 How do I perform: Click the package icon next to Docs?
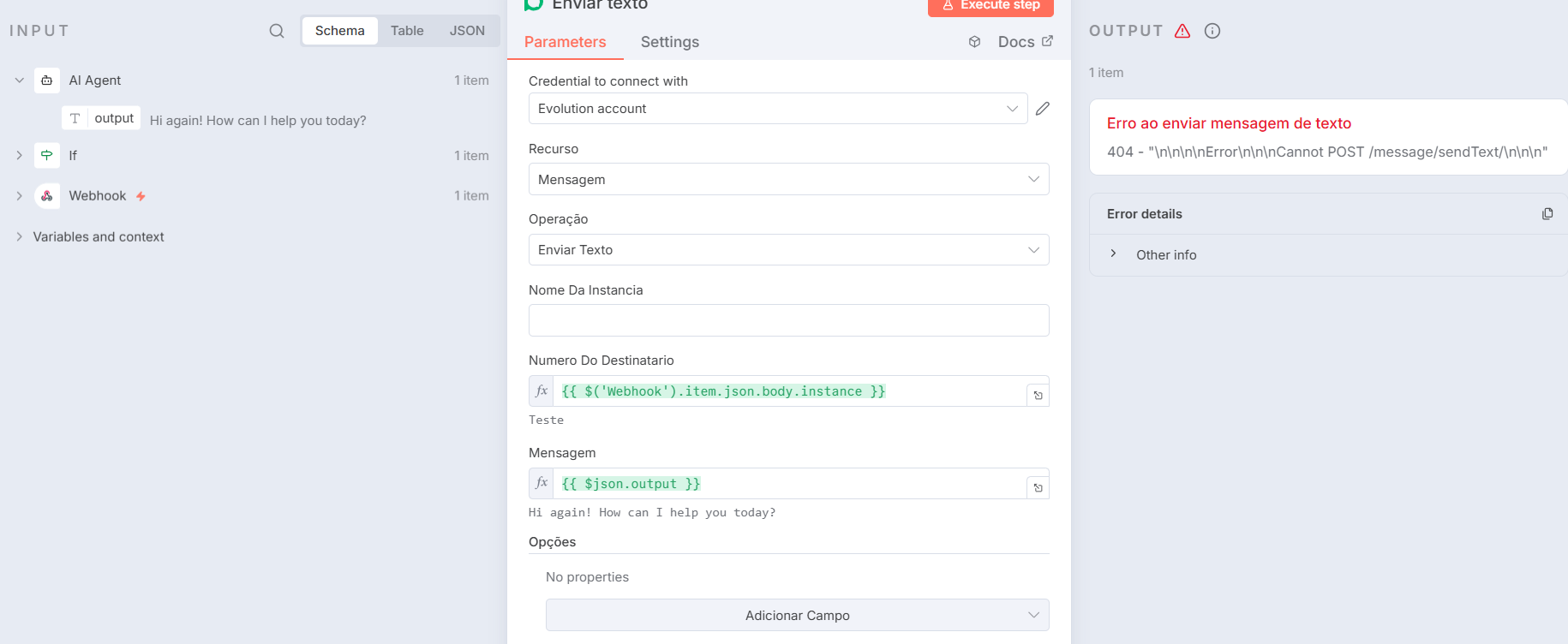(x=974, y=41)
